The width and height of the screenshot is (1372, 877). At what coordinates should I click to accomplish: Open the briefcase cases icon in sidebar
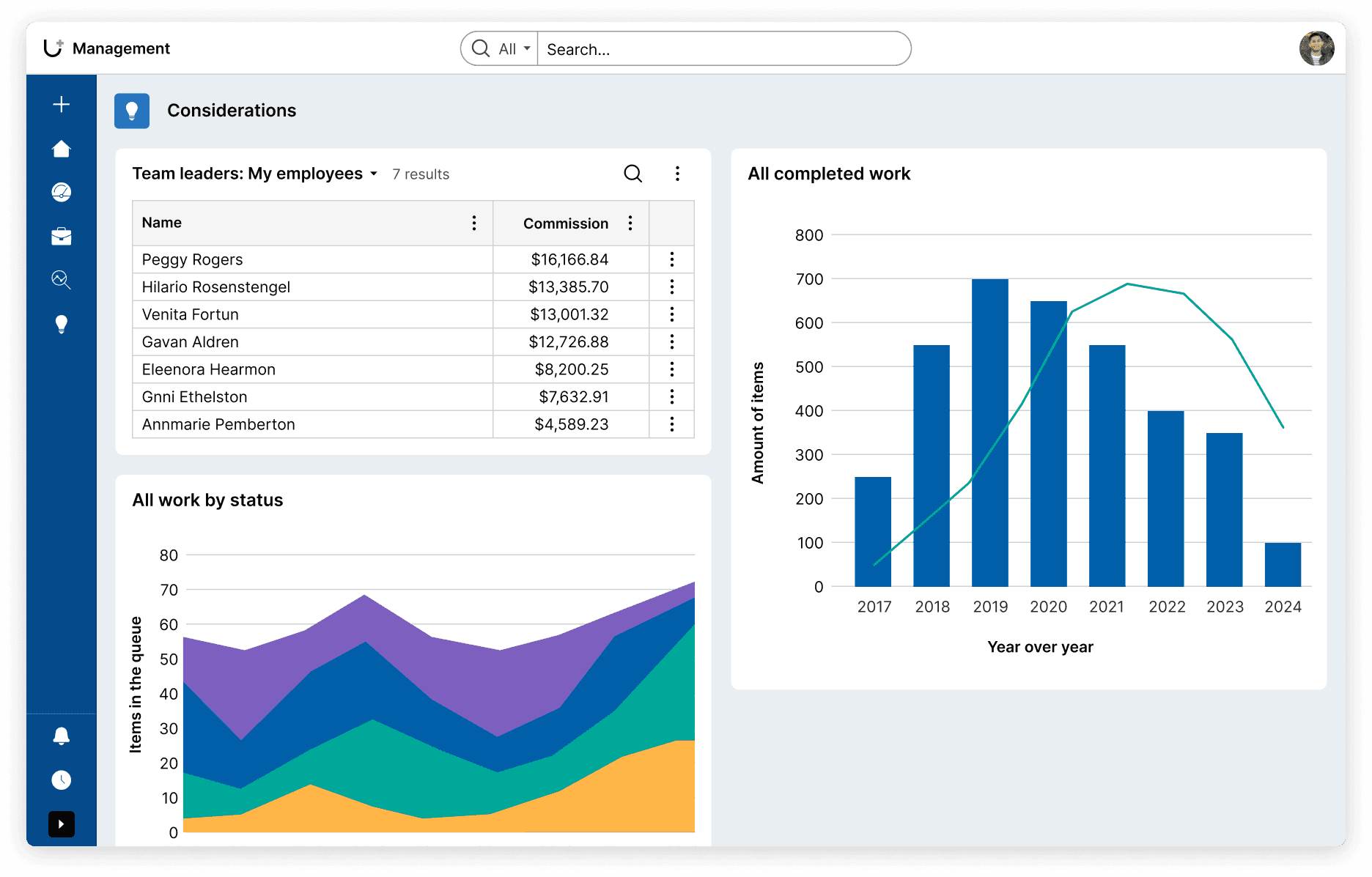62,236
